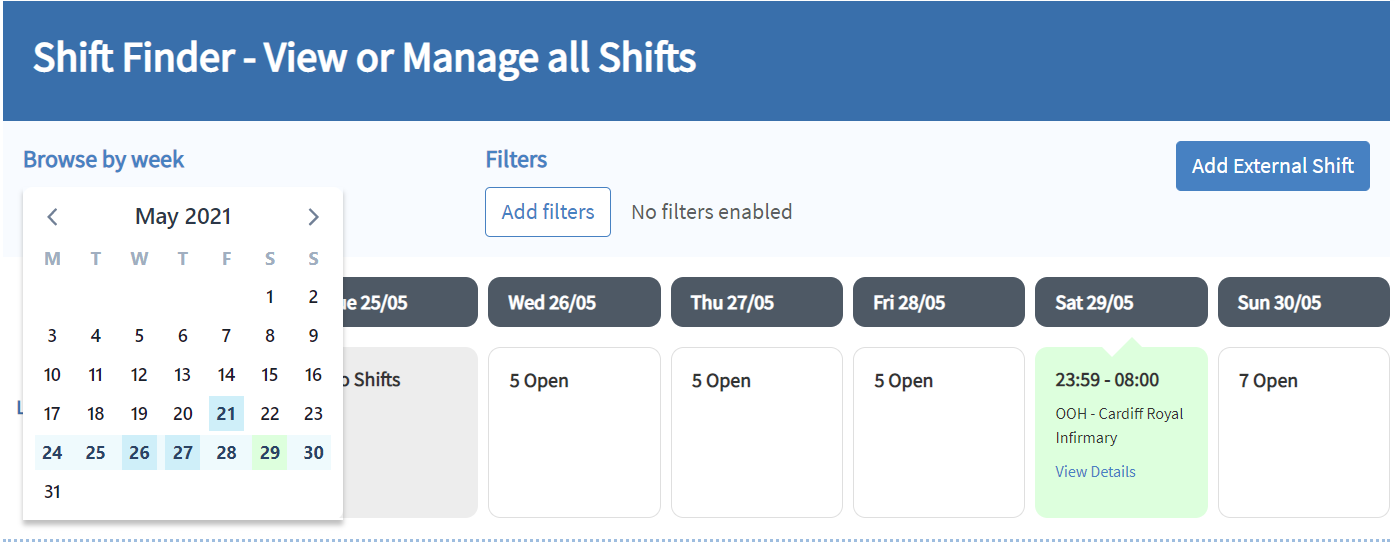Click the May 2021 month title
Viewport: 1395px width, 558px height.
pos(183,217)
